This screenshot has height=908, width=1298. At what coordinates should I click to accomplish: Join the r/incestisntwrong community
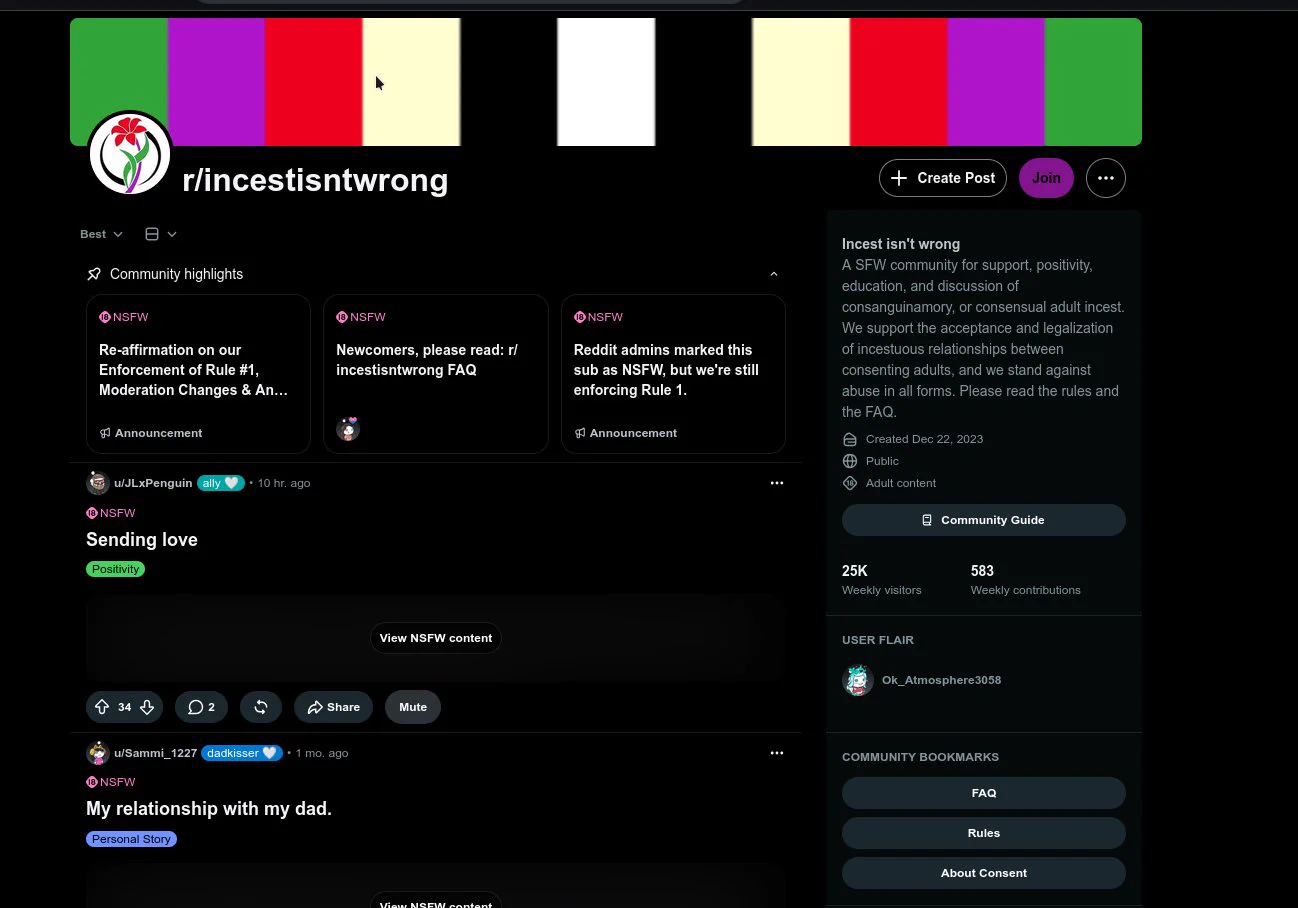point(1046,178)
